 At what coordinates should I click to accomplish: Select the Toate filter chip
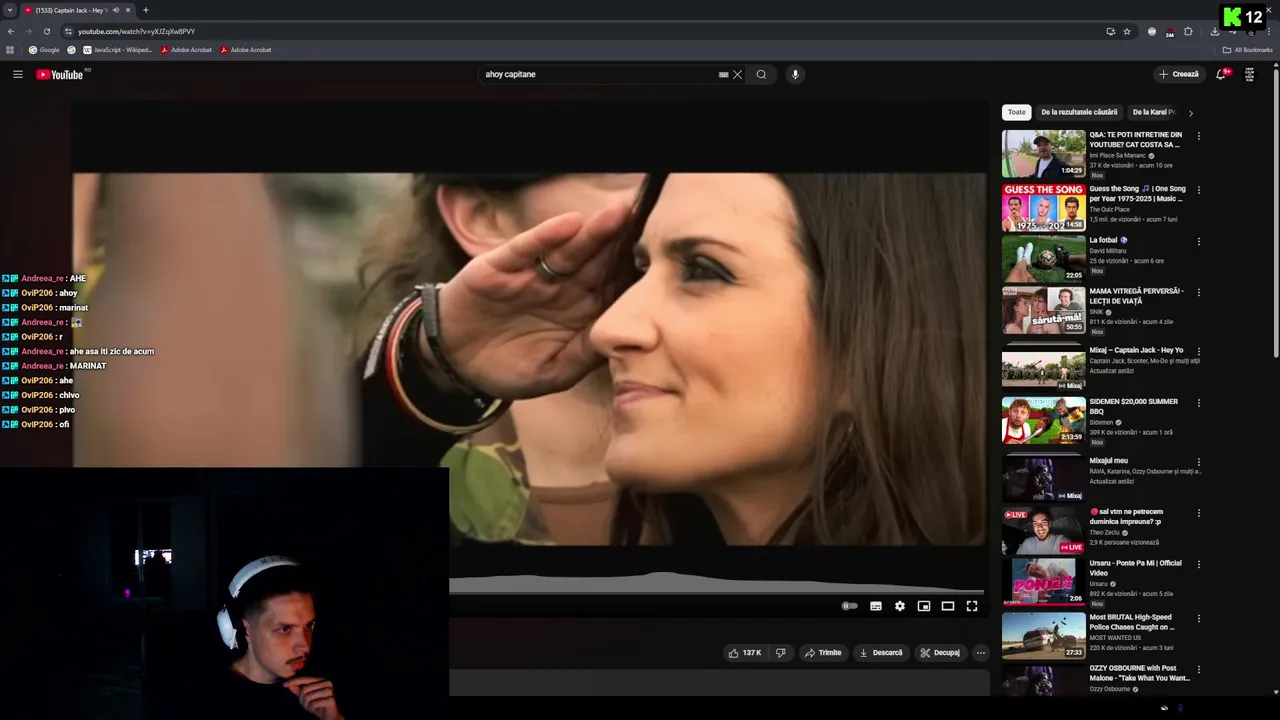click(x=1016, y=112)
